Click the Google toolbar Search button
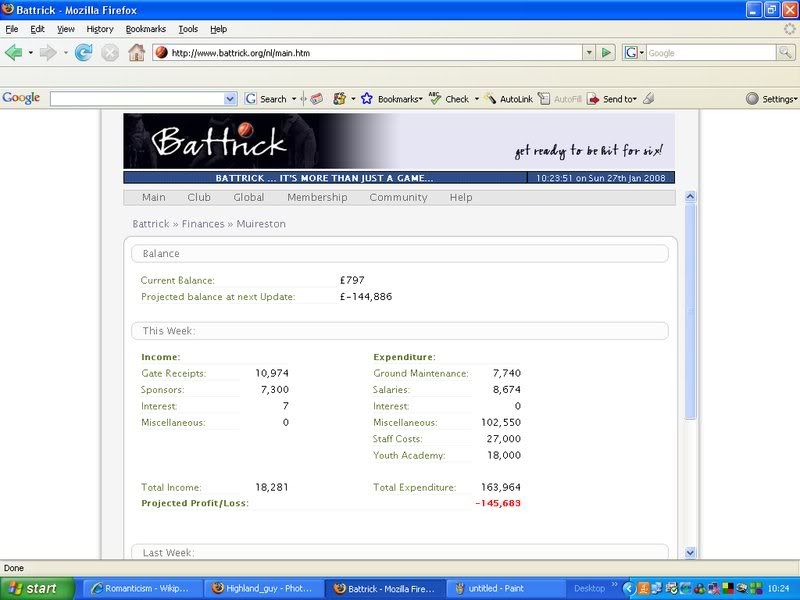This screenshot has height=600, width=800. tap(265, 99)
